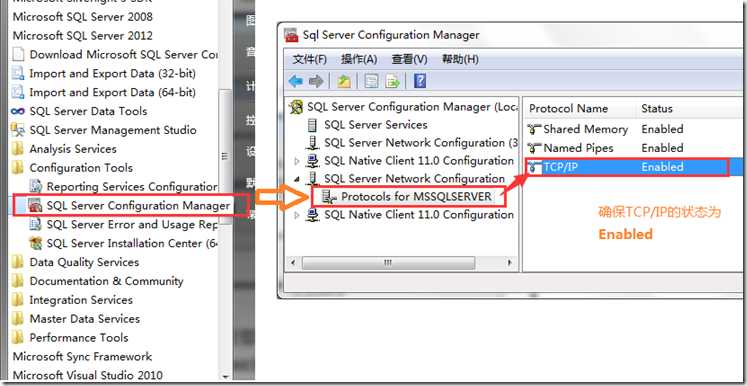Click the Forward arrow toolbar icon

[316, 81]
